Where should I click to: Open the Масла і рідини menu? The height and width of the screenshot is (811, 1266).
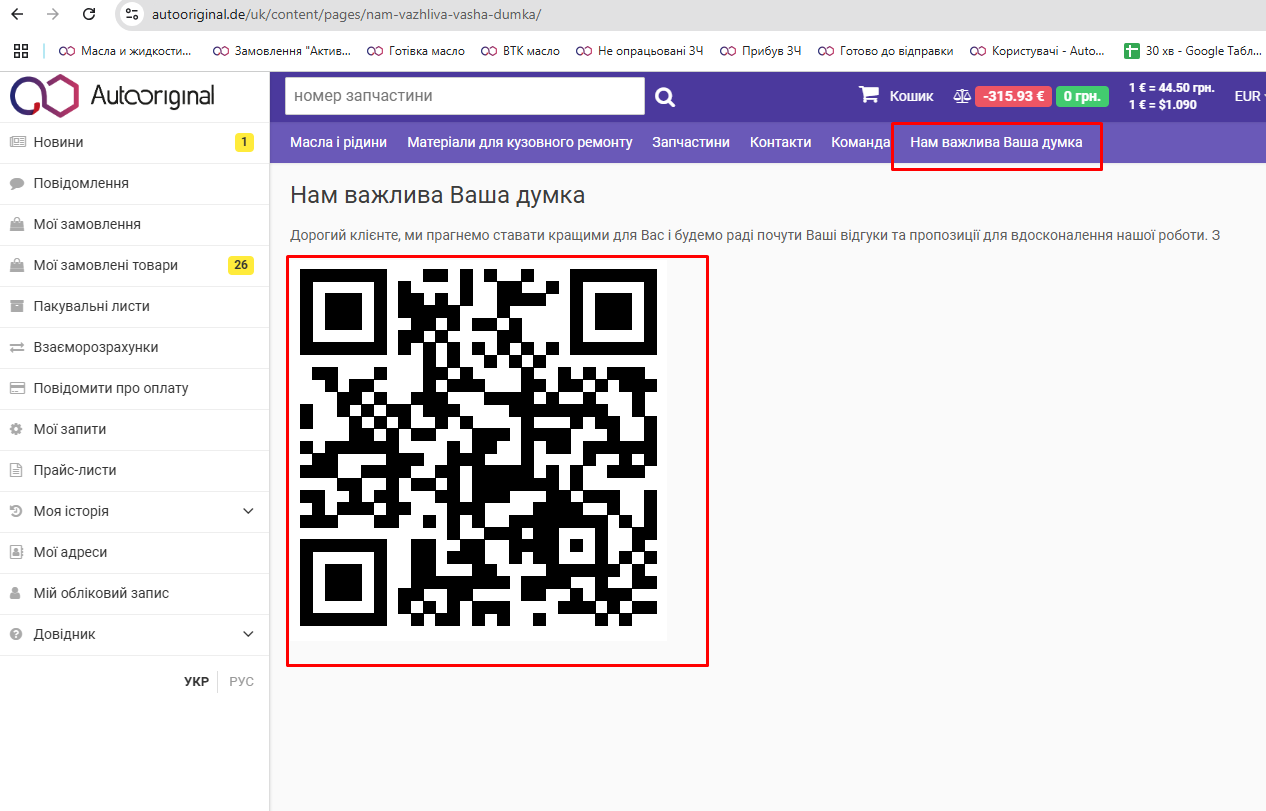coord(338,142)
